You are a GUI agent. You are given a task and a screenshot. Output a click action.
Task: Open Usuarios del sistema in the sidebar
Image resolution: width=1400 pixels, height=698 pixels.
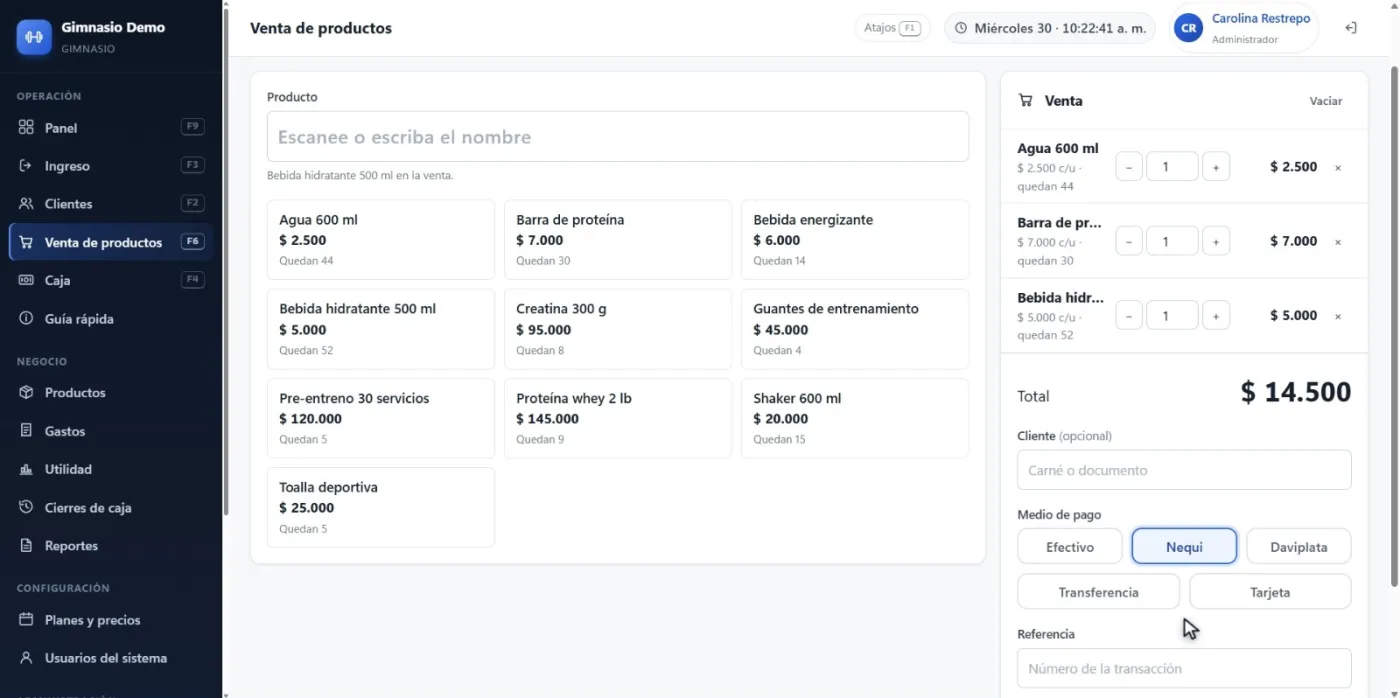pyautogui.click(x=111, y=658)
